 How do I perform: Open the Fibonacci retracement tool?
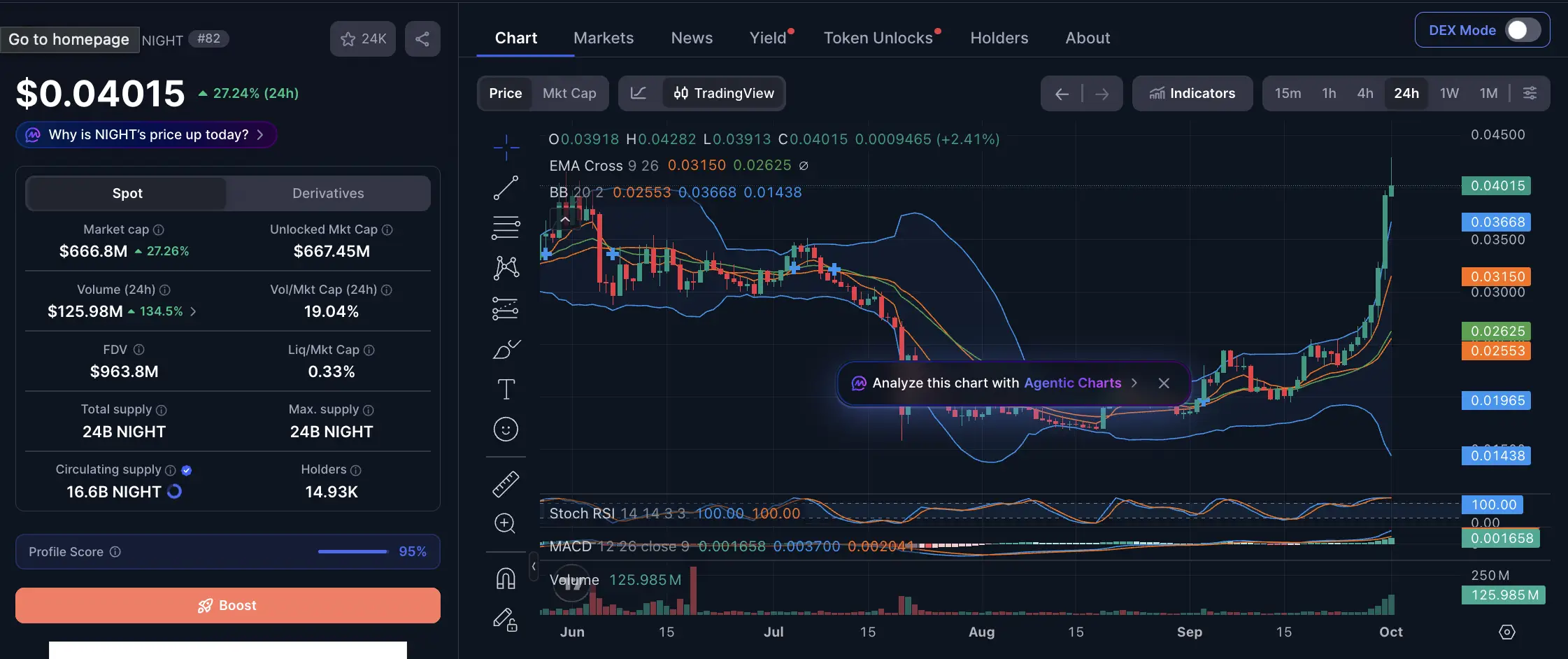point(506,227)
